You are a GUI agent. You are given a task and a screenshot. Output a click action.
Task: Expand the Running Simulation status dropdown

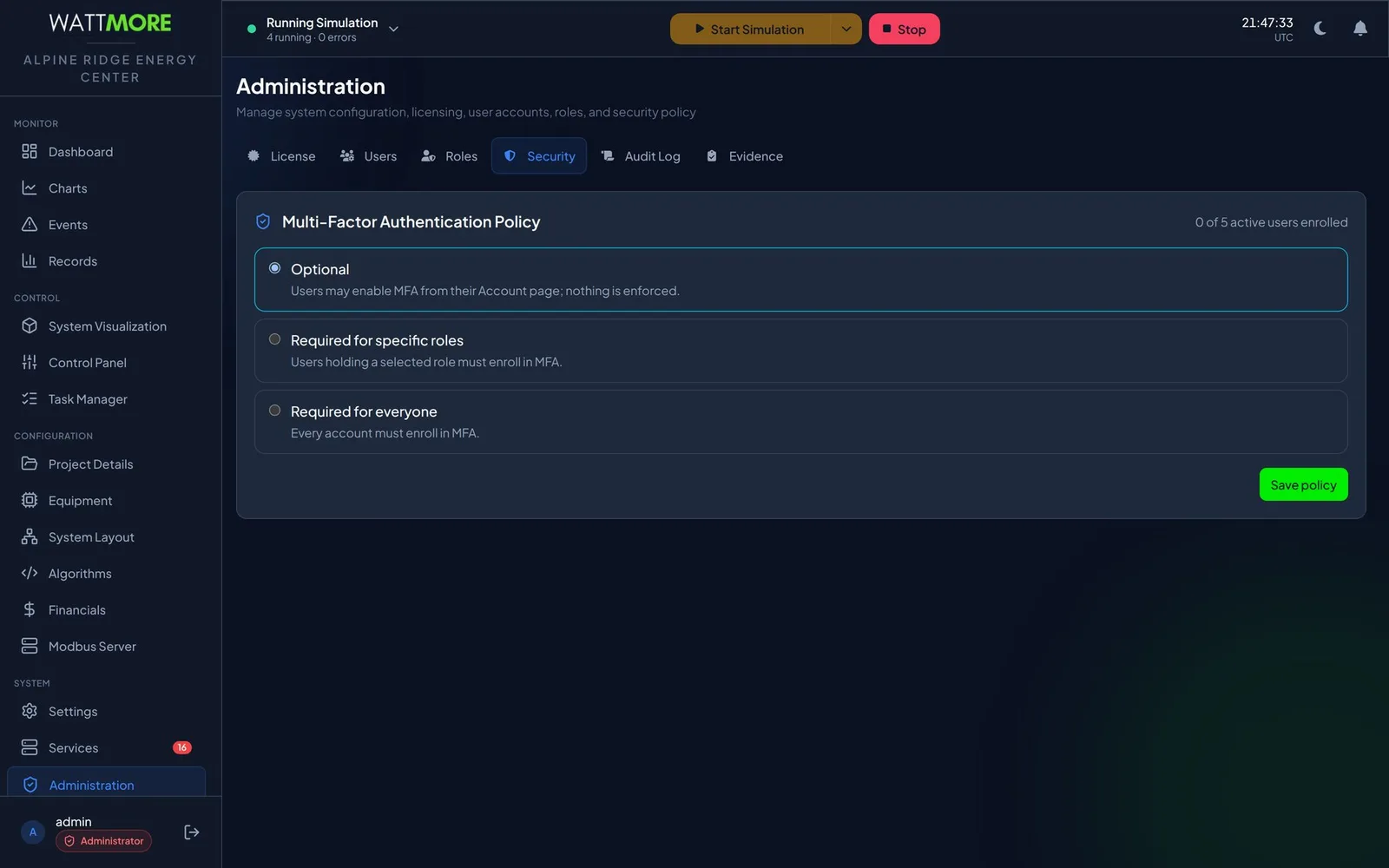tap(393, 30)
